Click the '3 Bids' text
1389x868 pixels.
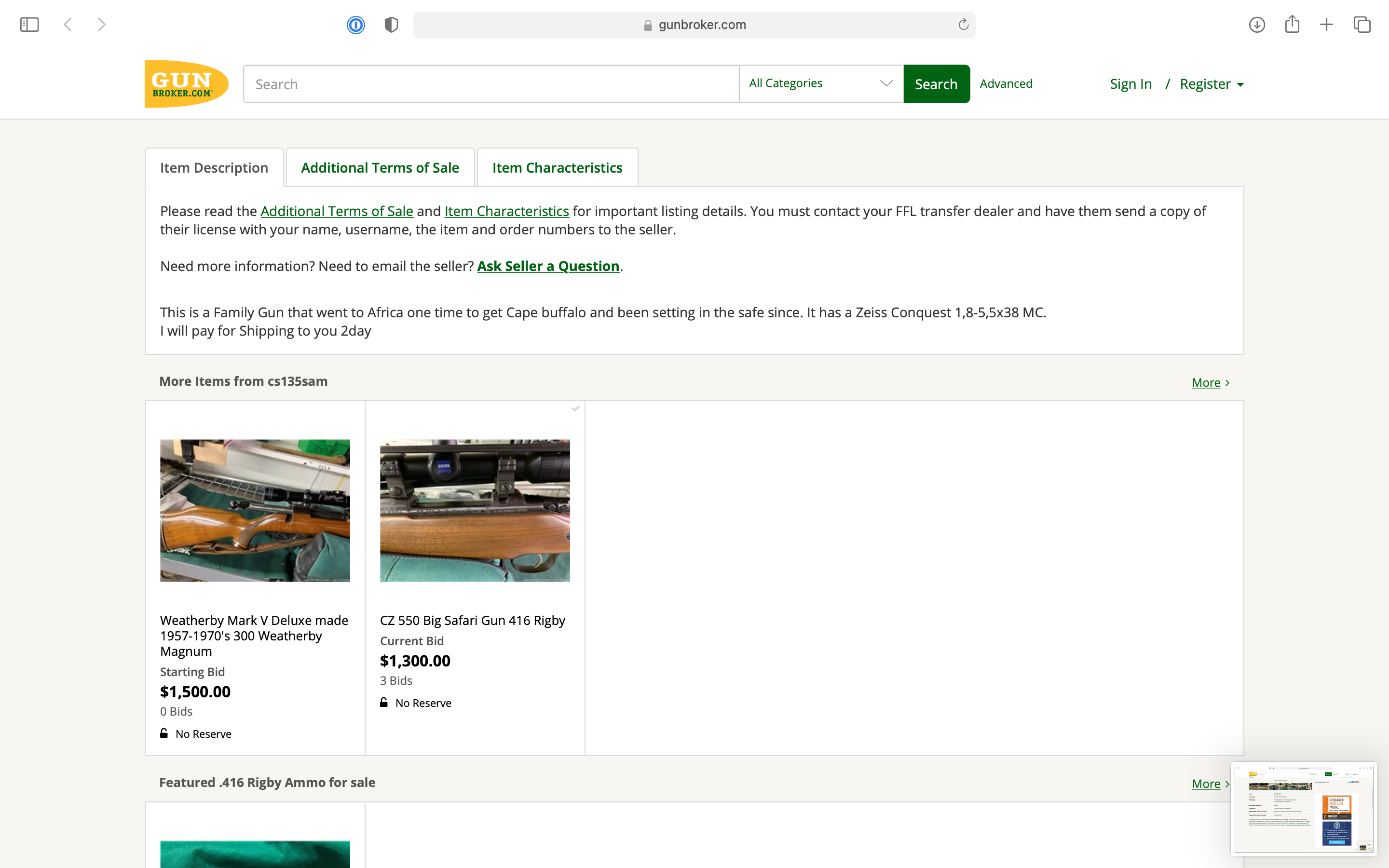click(396, 681)
